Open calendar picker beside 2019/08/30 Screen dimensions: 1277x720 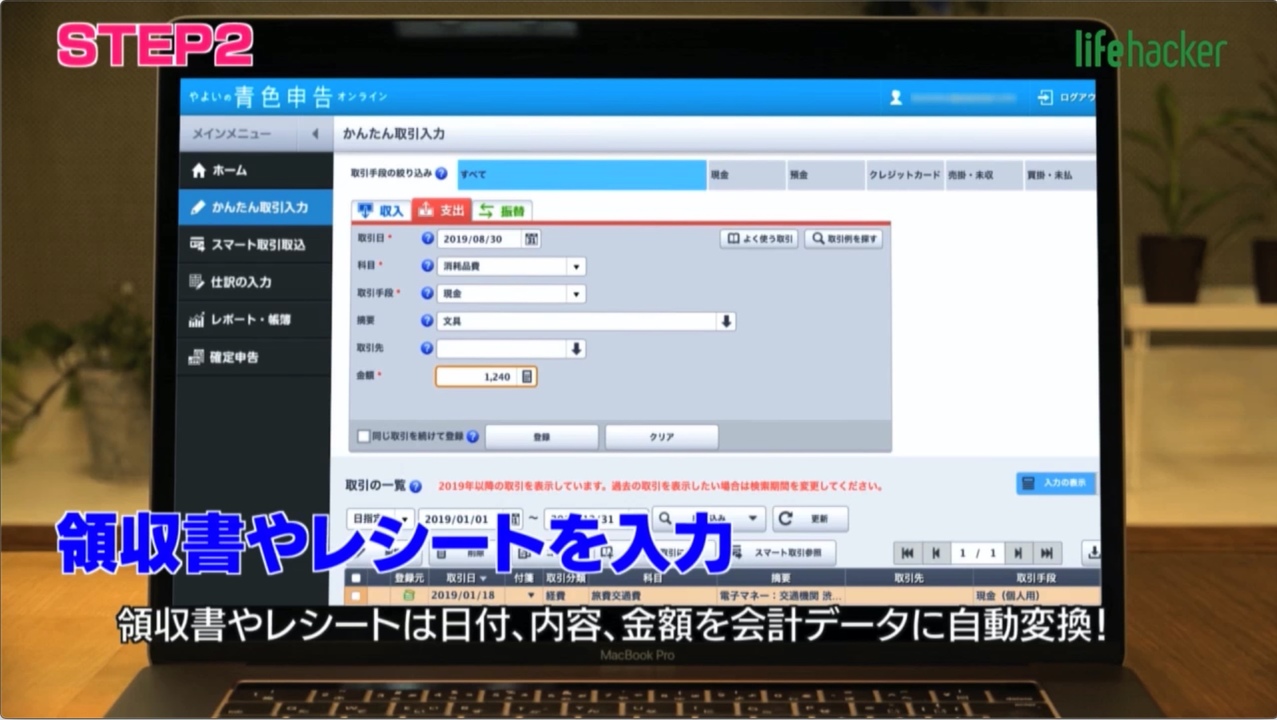coord(531,239)
